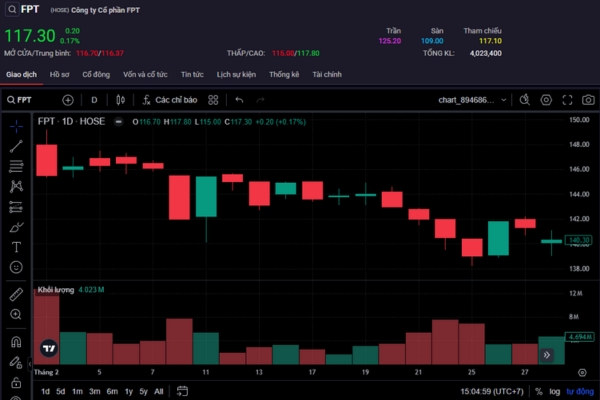Screen dimensions: 600x400
Task: Click the TỔNG KL value 4,023,400
Action: 486,53
